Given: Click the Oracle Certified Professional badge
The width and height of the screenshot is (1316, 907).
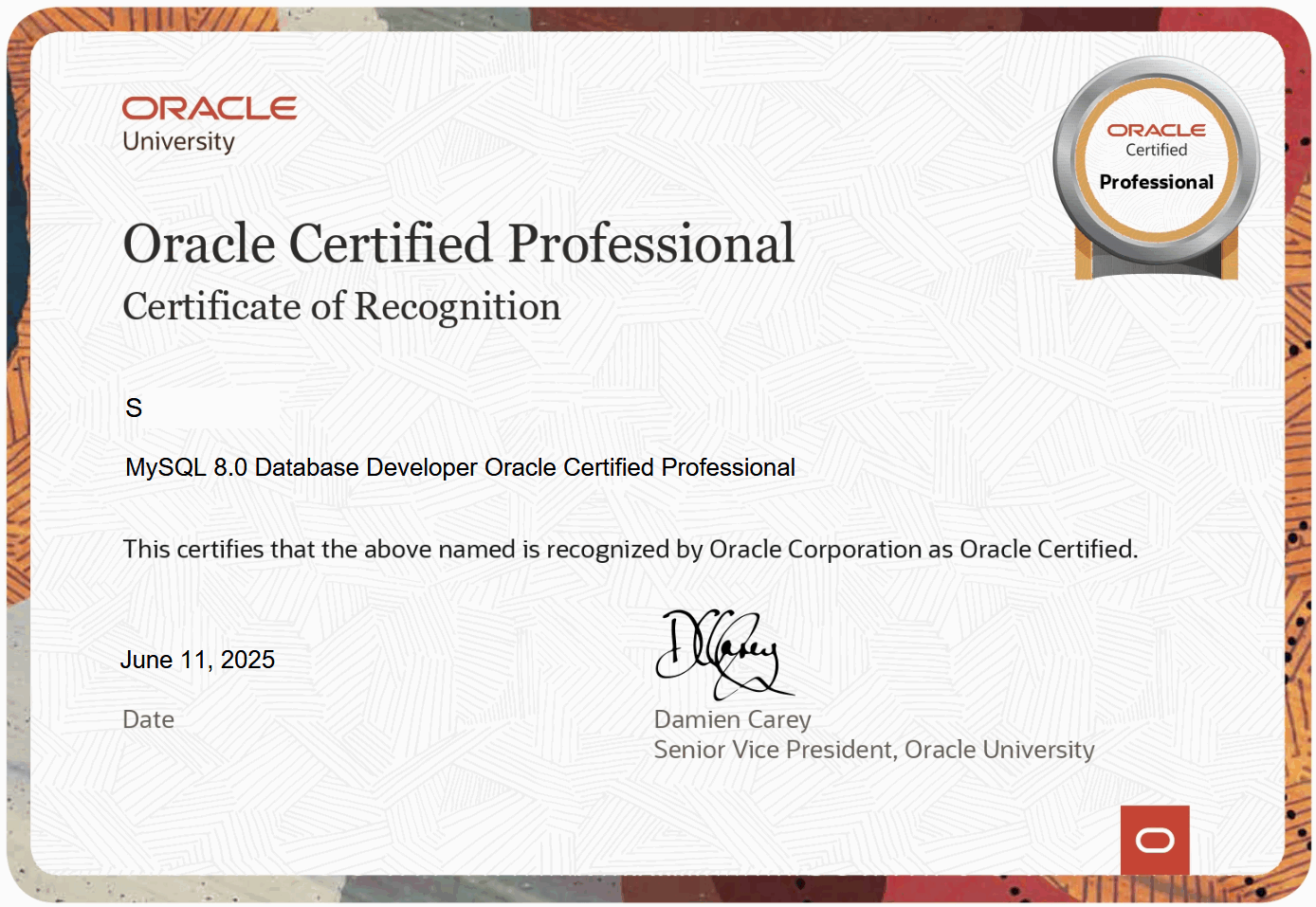Looking at the screenshot, I should point(1157,169).
